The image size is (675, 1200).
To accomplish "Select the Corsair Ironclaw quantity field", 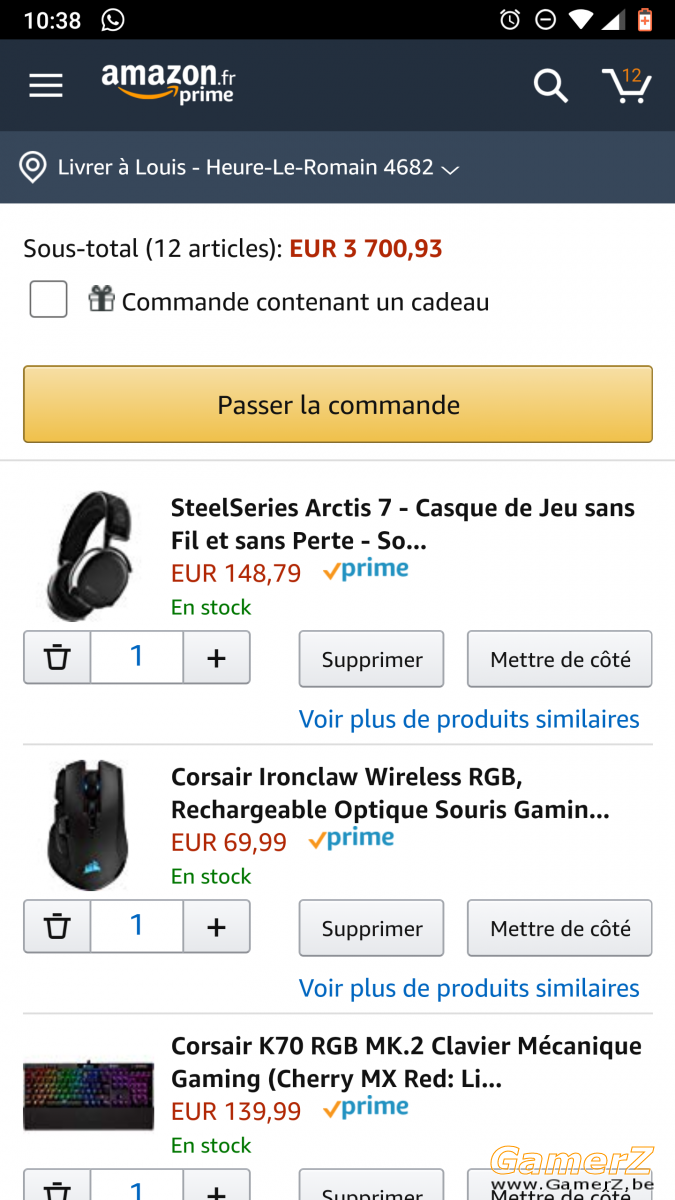I will point(137,927).
